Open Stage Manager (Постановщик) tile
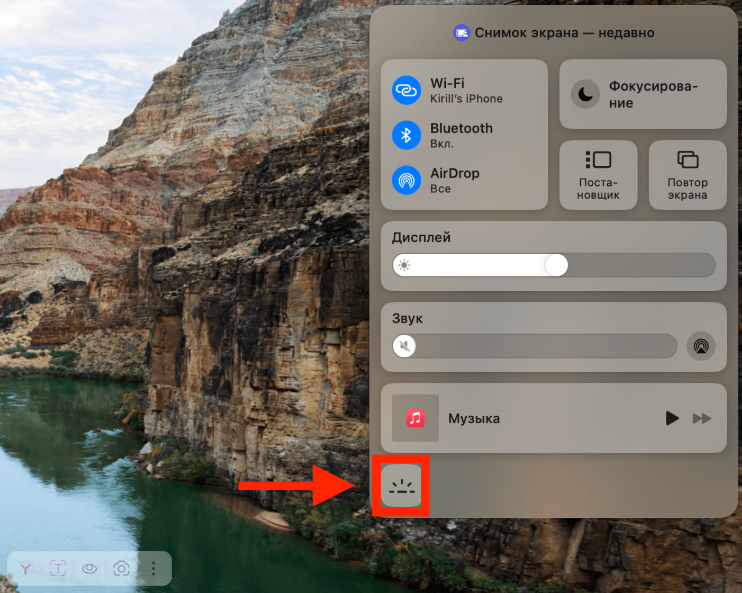 point(598,174)
